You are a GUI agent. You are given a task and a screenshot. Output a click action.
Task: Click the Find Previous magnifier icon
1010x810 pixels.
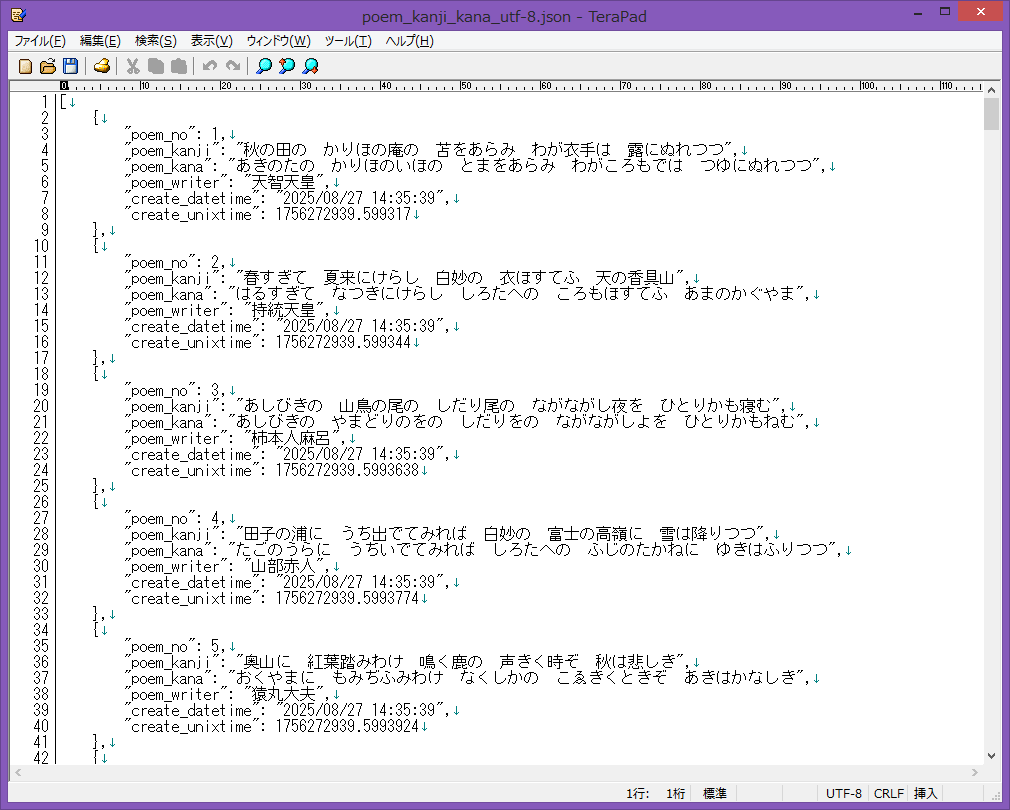pos(287,66)
